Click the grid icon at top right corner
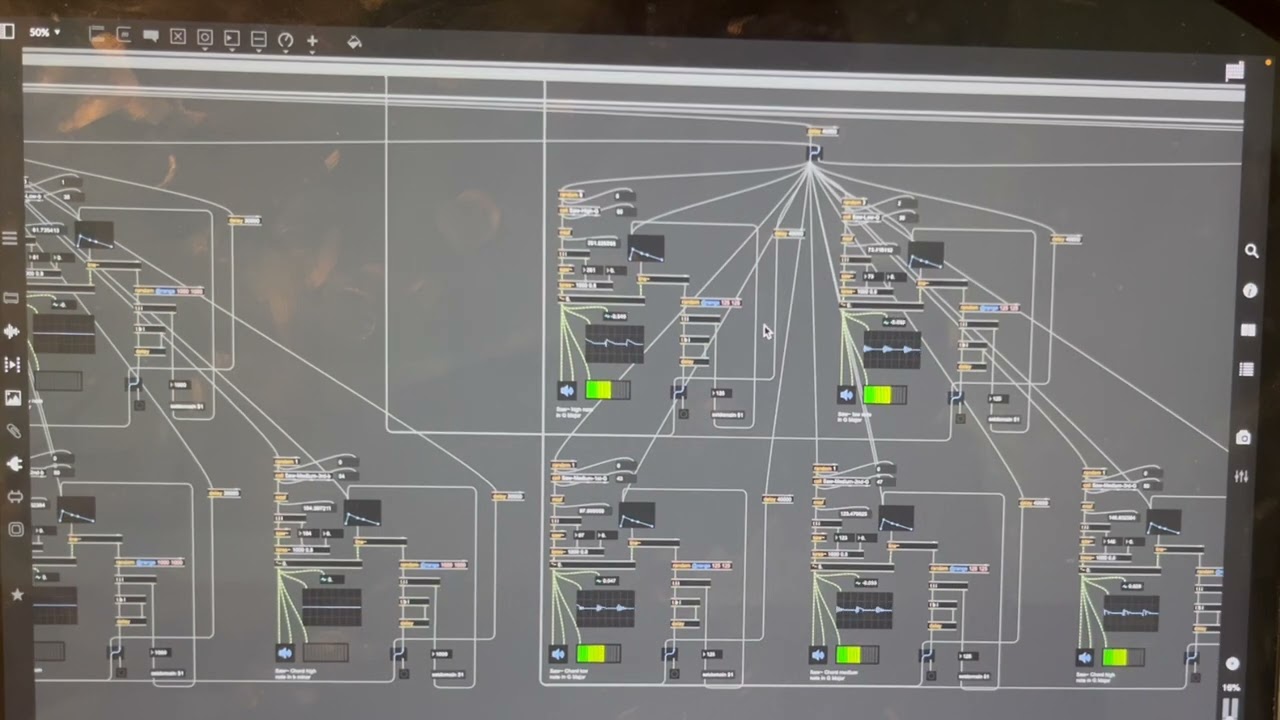This screenshot has height=720, width=1280. pos(1234,71)
